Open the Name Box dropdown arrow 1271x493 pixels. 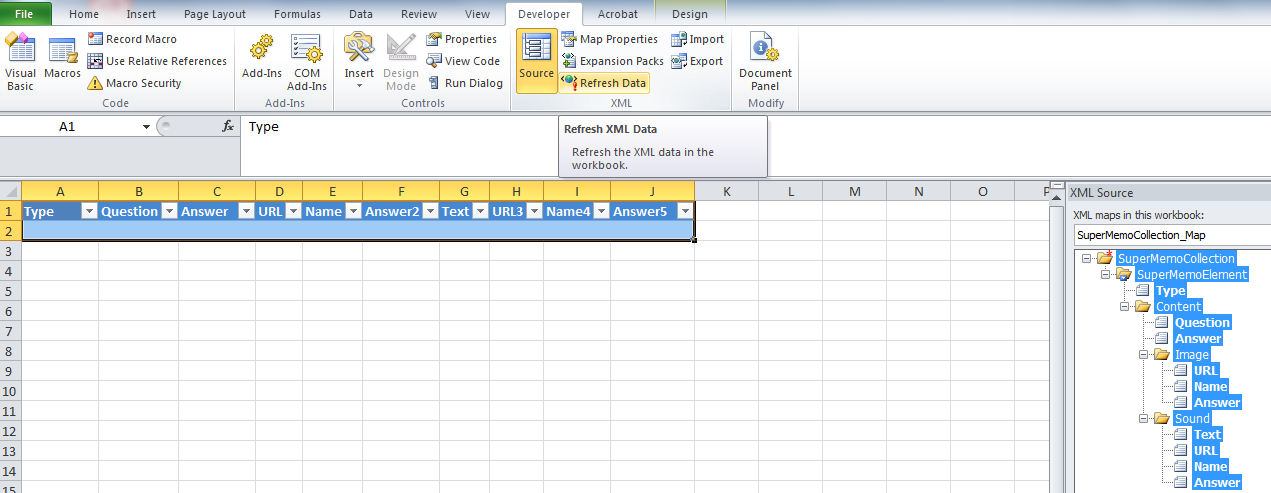tap(146, 127)
